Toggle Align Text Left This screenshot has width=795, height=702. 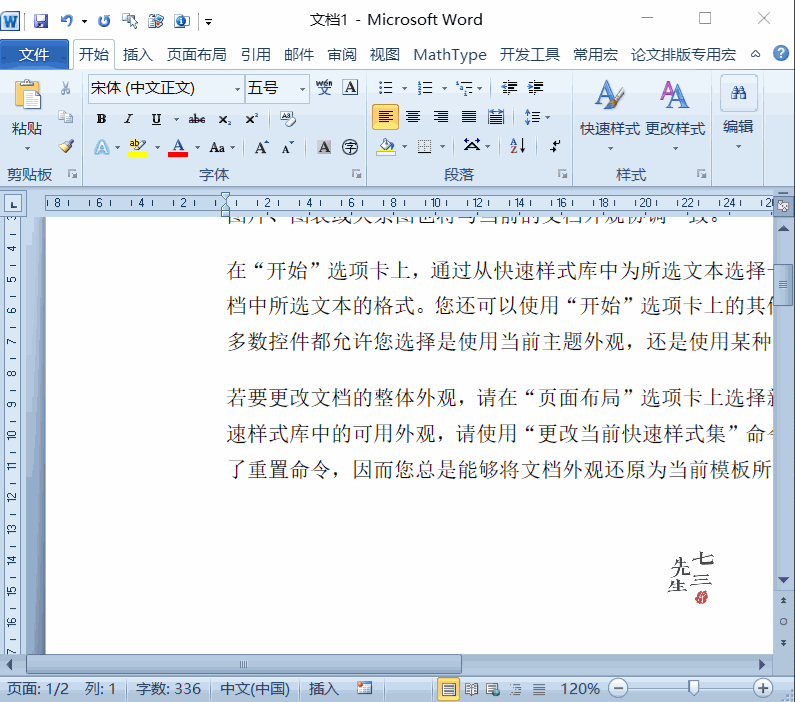tap(385, 117)
